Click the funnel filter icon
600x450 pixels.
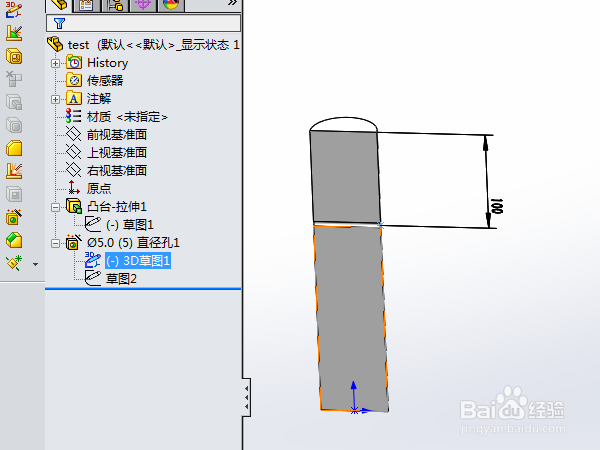point(59,24)
